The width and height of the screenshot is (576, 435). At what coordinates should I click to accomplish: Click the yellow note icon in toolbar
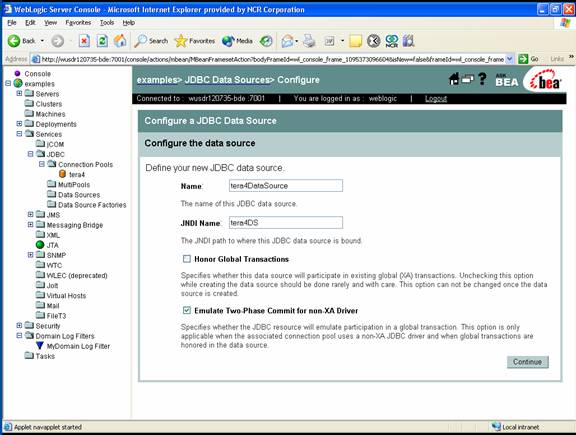pos(355,41)
